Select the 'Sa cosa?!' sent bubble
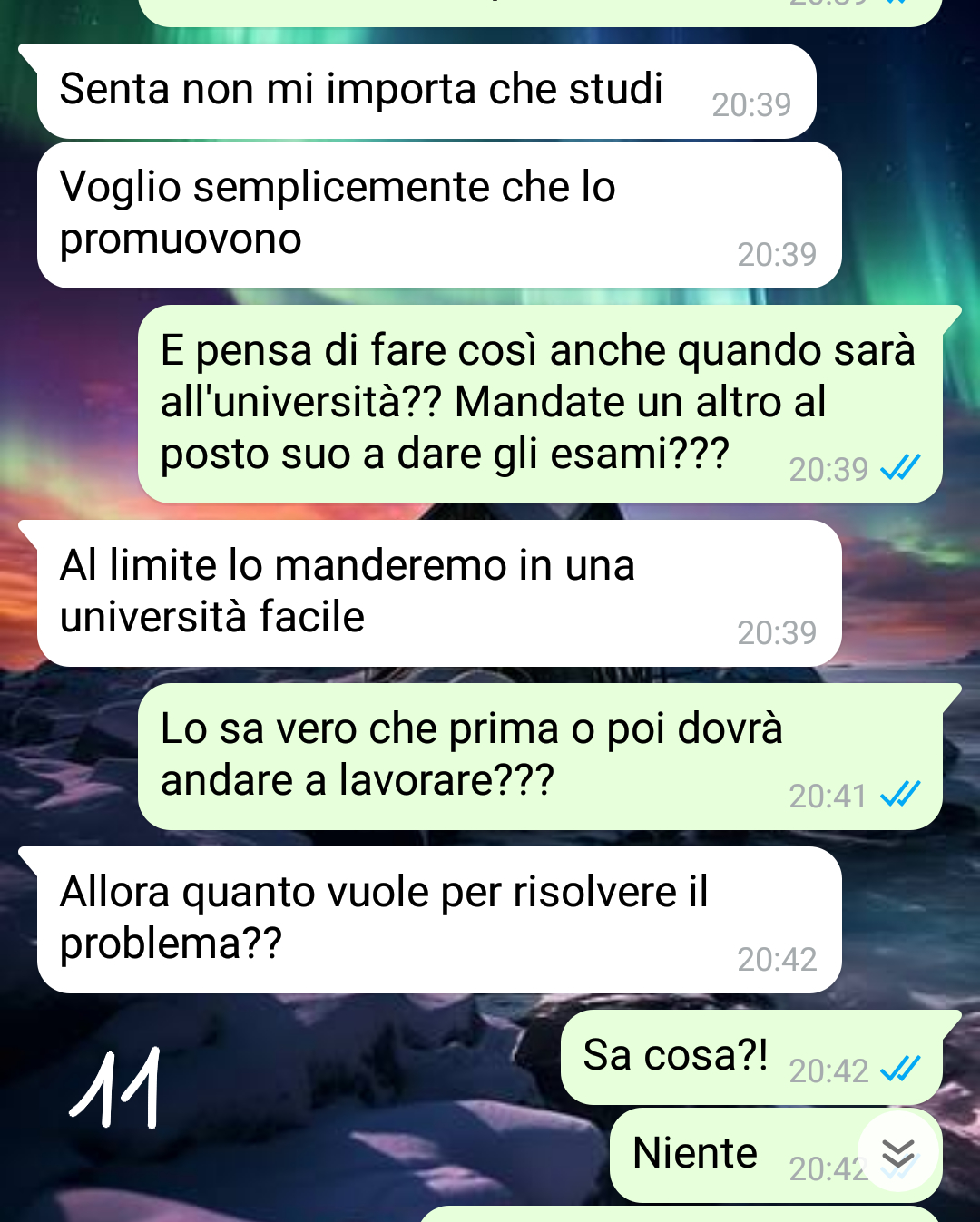 [752, 1057]
